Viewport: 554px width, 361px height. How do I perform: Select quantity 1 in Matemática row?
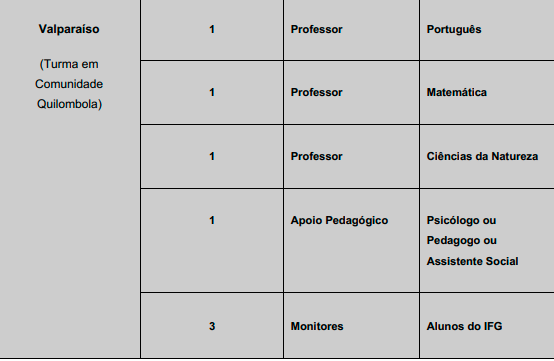click(212, 93)
